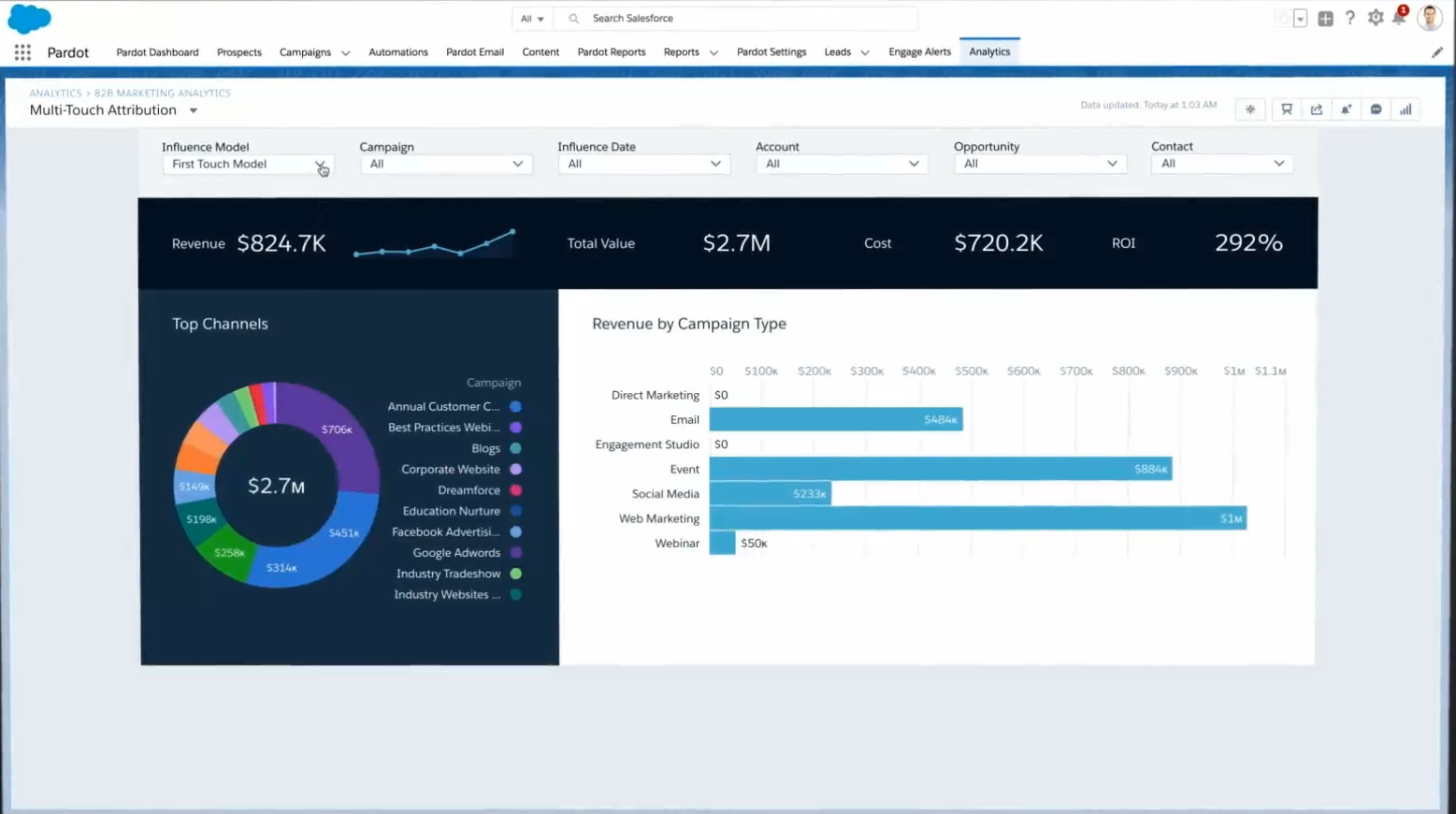Open the user profile avatar

tap(1430, 17)
